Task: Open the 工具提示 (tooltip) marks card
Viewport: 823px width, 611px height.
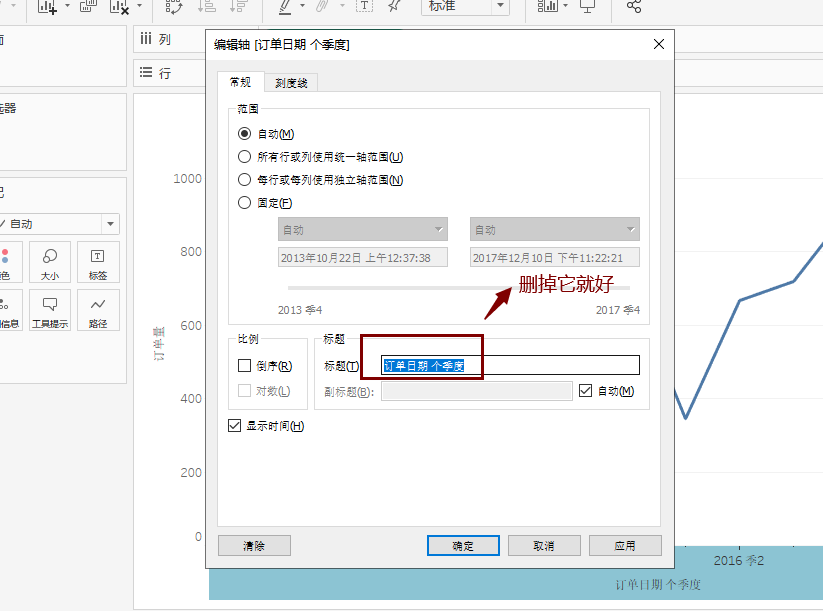Action: [50, 310]
